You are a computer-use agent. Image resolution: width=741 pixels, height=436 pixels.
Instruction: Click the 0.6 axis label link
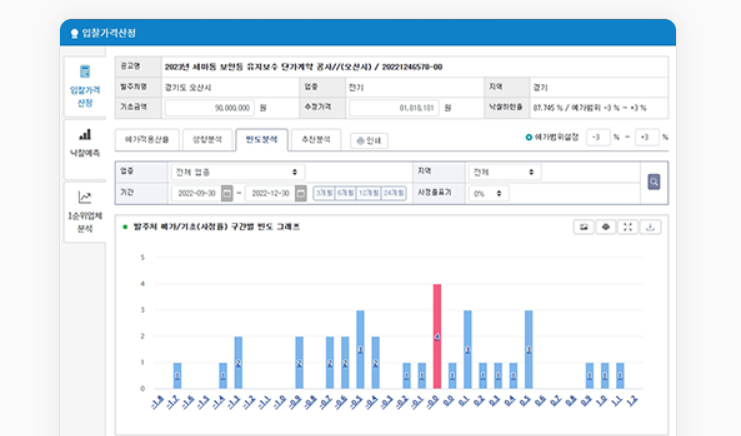click(x=540, y=402)
